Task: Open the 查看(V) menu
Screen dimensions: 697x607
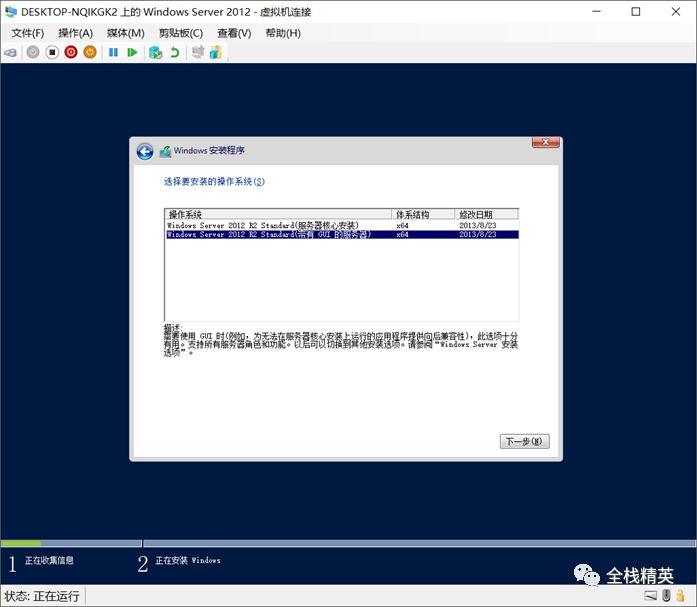Action: 234,33
